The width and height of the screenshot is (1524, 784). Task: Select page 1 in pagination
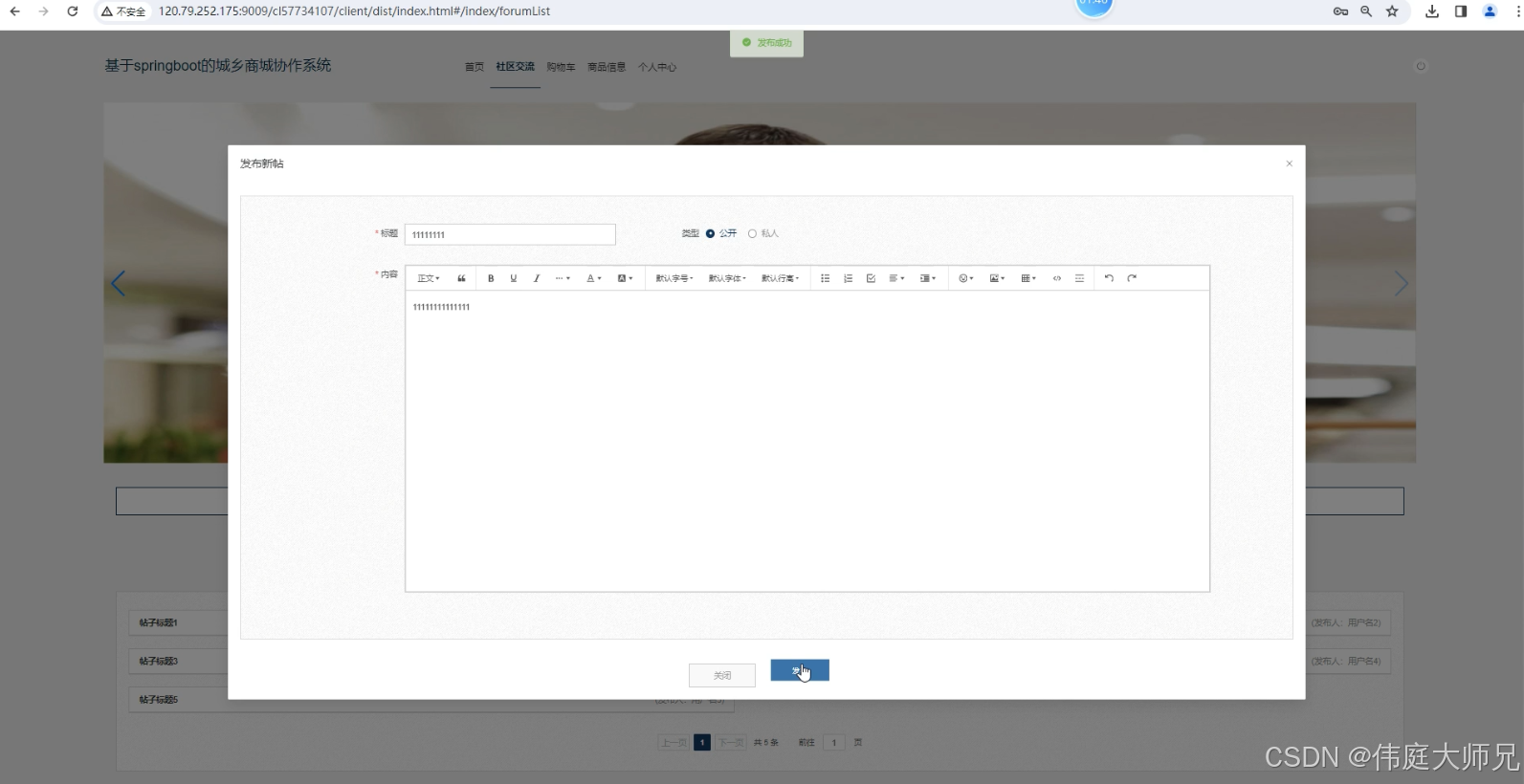coord(702,742)
